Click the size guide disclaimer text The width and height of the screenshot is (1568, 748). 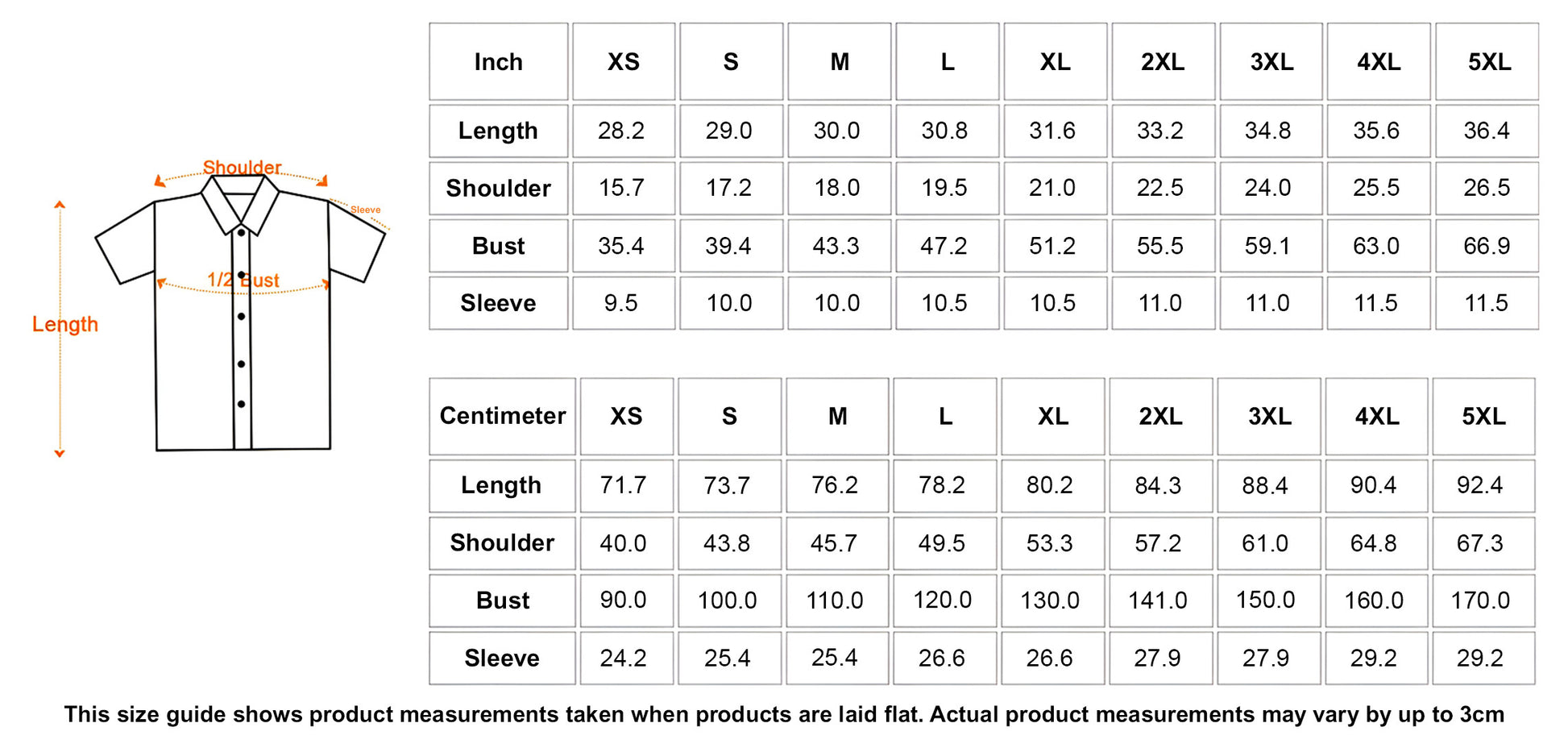click(784, 714)
